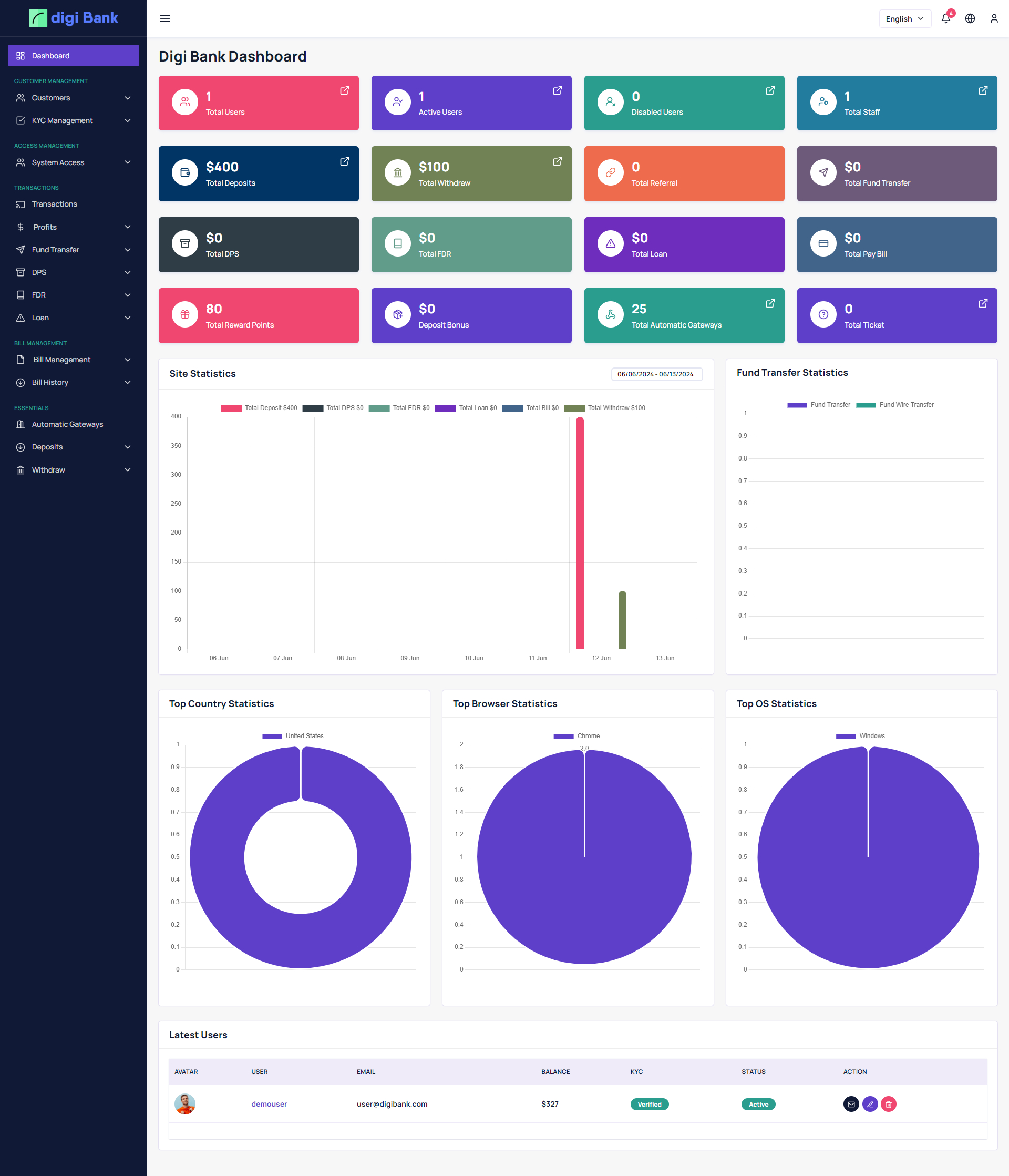Open the user profile icon at top right

pyautogui.click(x=994, y=18)
